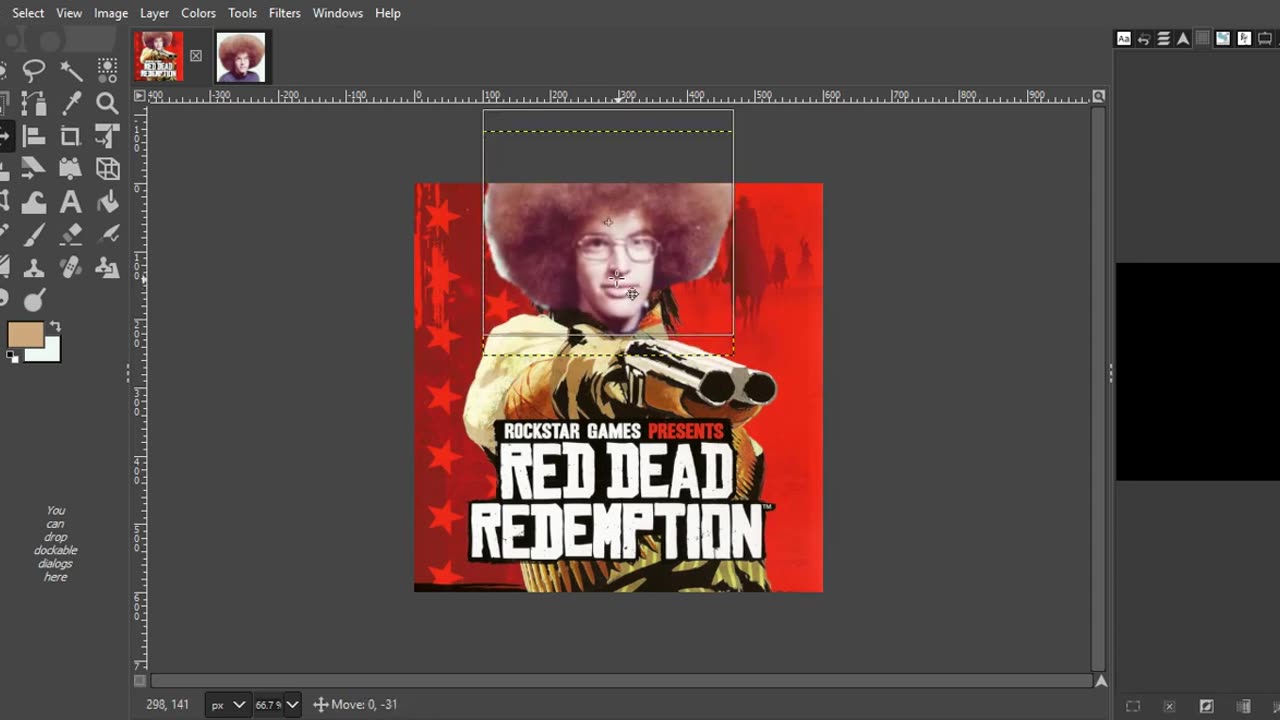Reset colors to default black and white
1280x720 pixels.
pos(12,356)
